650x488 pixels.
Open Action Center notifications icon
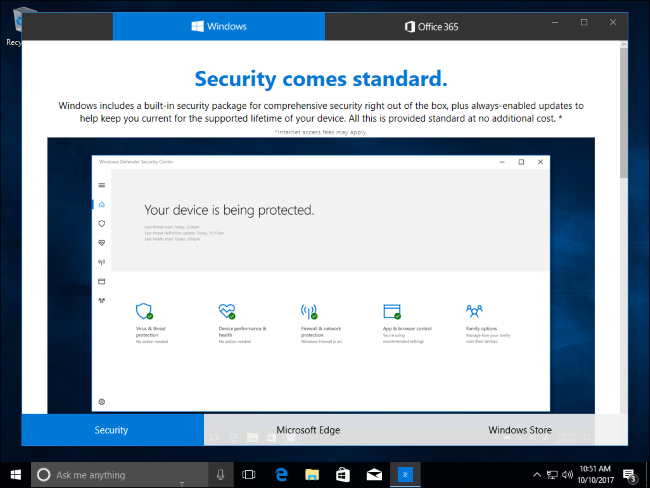point(629,476)
